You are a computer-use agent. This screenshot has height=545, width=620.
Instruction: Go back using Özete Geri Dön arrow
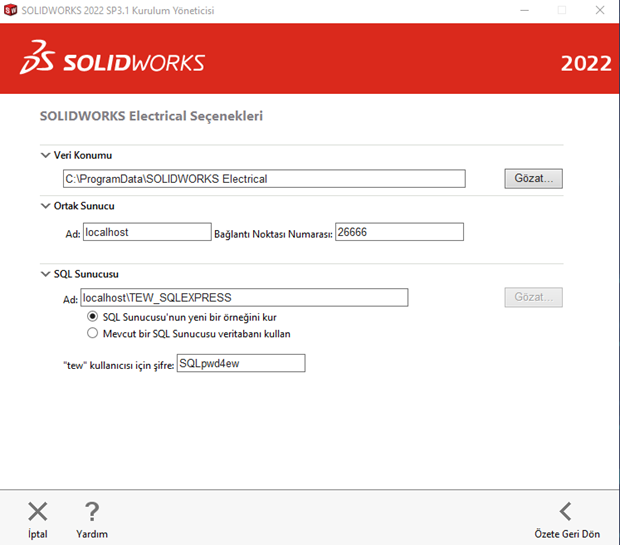565,512
